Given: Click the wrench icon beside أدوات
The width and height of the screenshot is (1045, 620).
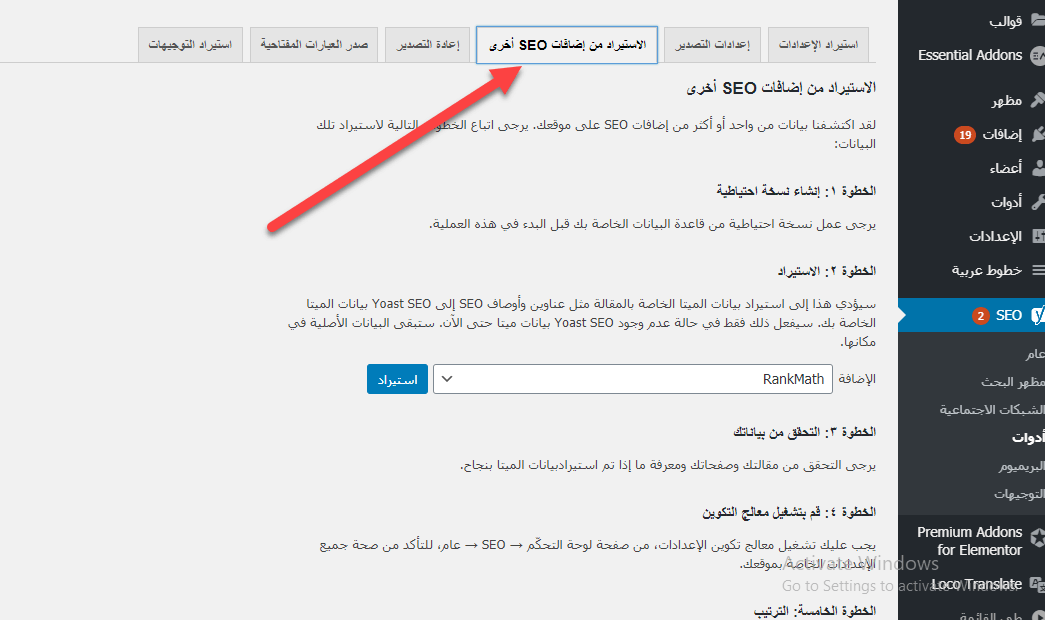Looking at the screenshot, I should [x=1038, y=202].
